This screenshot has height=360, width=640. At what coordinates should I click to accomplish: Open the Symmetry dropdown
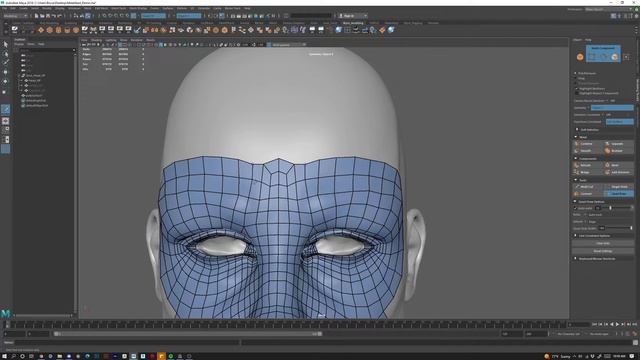[x=612, y=108]
